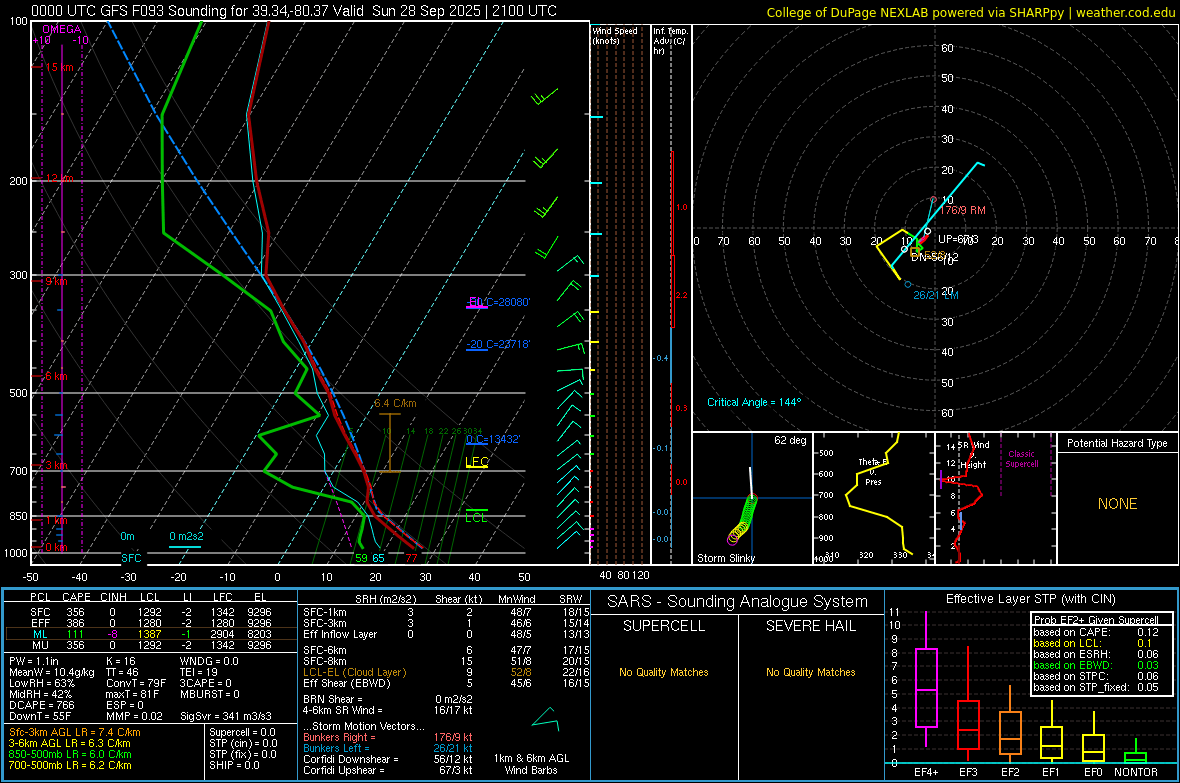Click the SEVERE HAIL column header

810,626
